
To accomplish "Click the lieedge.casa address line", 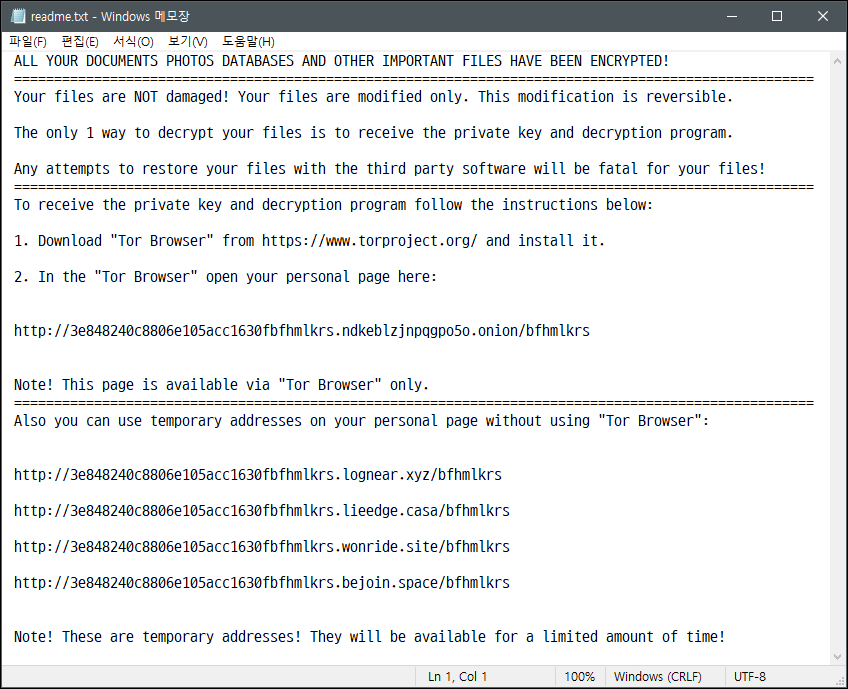I will [262, 511].
